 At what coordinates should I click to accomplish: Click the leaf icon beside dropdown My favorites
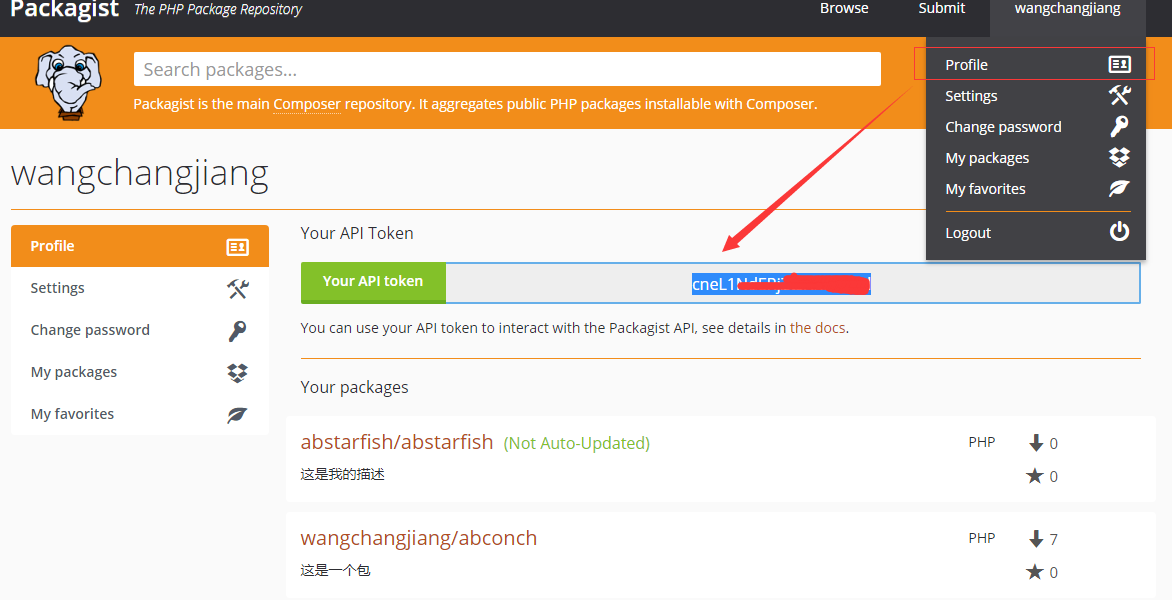1119,188
